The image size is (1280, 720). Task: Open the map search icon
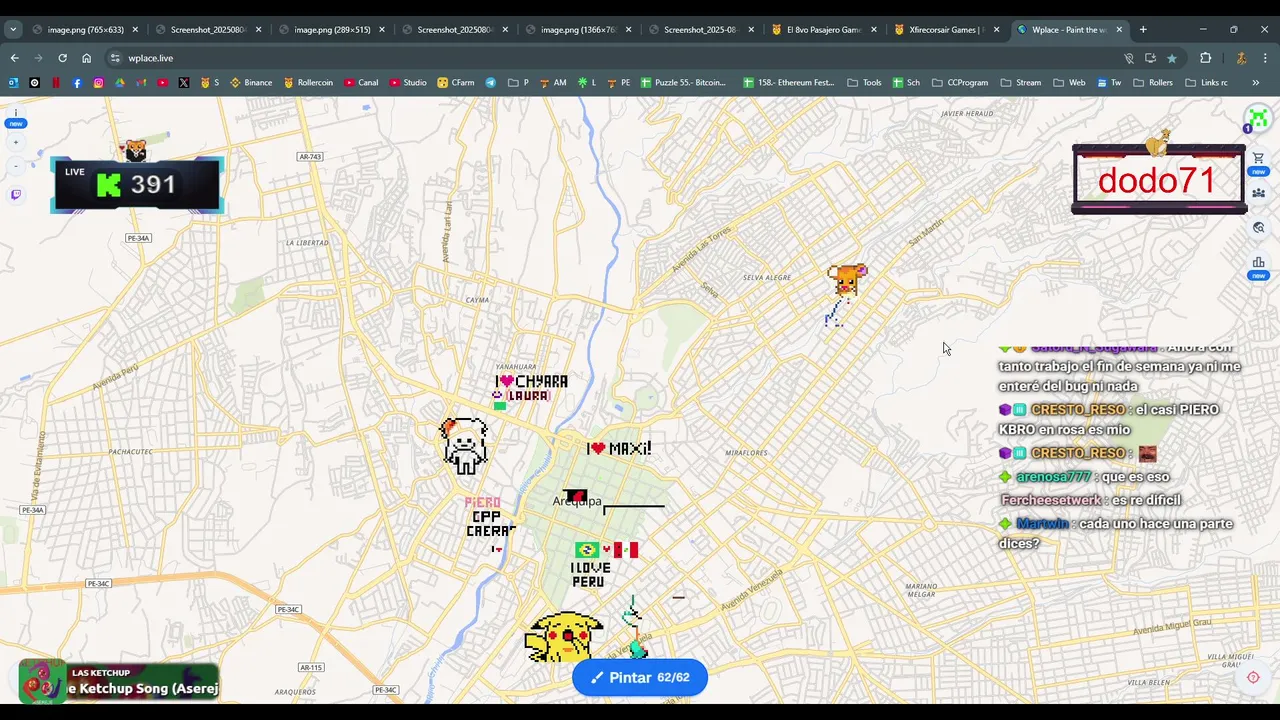pos(1258,228)
